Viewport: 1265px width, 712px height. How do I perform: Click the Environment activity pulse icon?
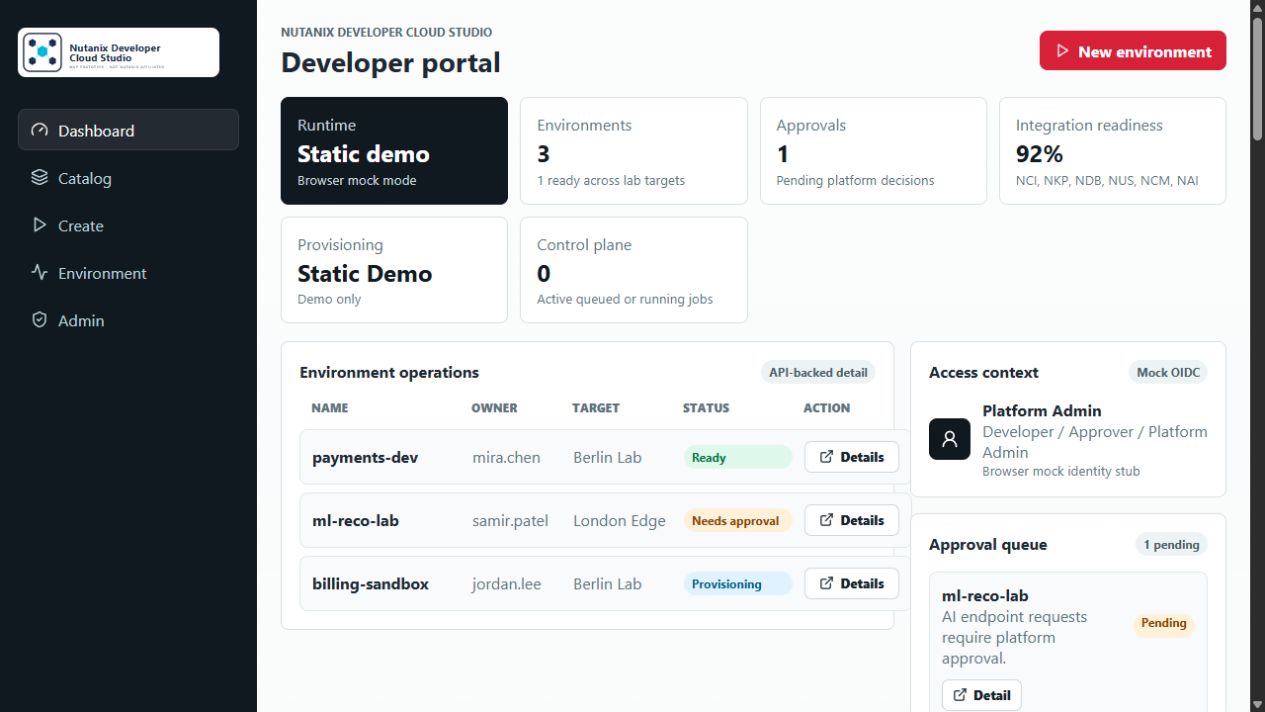39,272
